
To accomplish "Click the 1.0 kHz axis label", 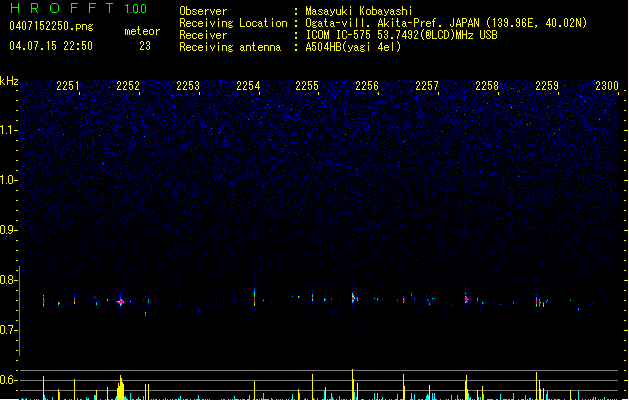I will (x=8, y=180).
